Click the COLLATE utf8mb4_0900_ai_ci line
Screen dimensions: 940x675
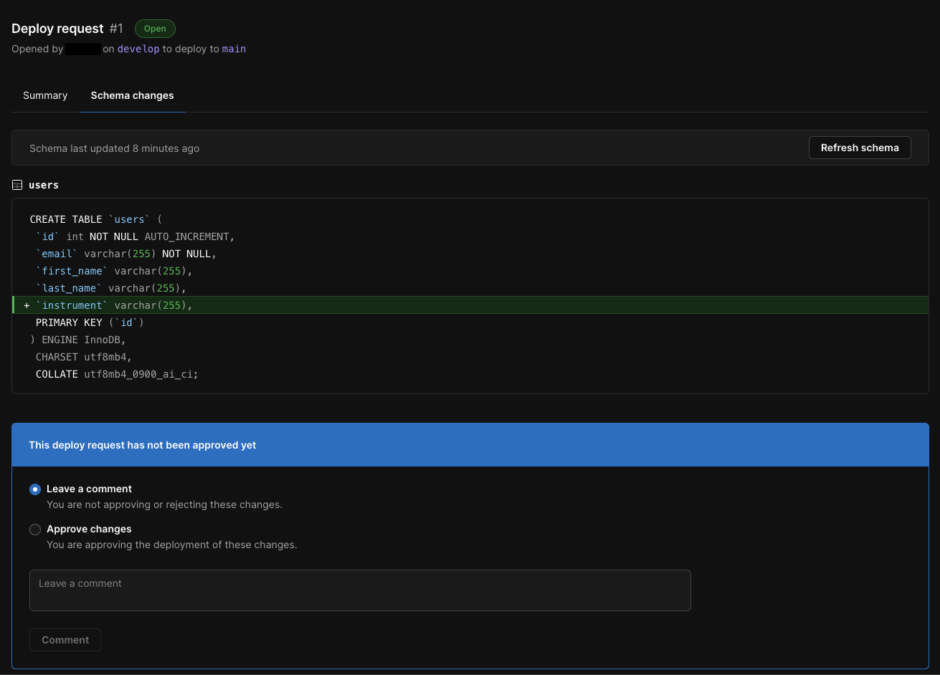pyautogui.click(x=116, y=374)
